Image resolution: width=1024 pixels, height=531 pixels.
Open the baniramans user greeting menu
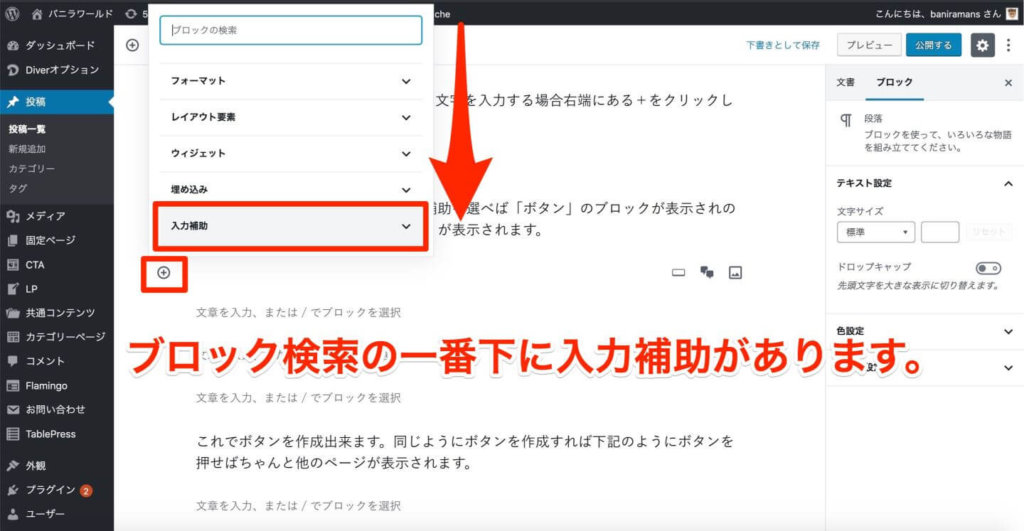click(x=937, y=13)
